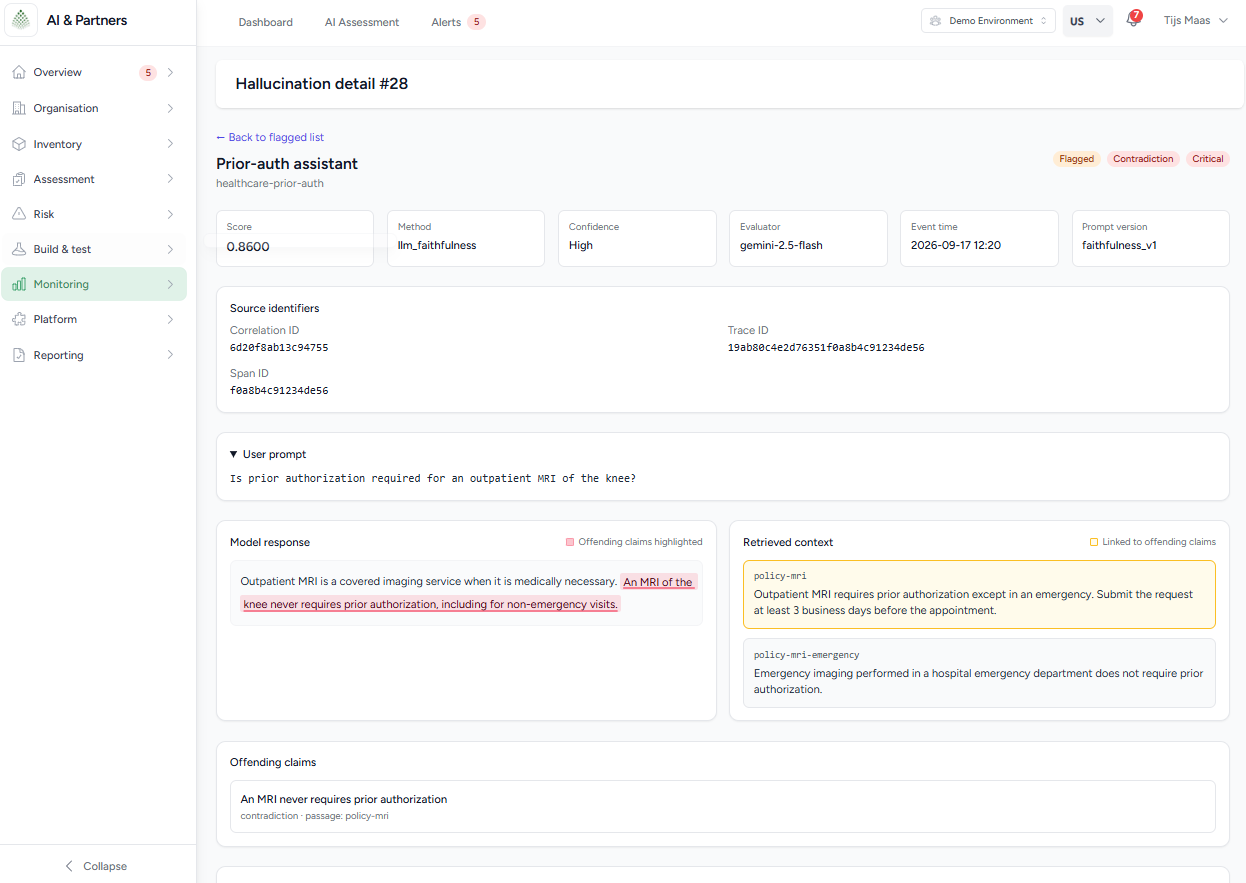Viewport: 1246px width, 883px height.
Task: Click the Assessment clipboard icon
Action: click(x=19, y=179)
